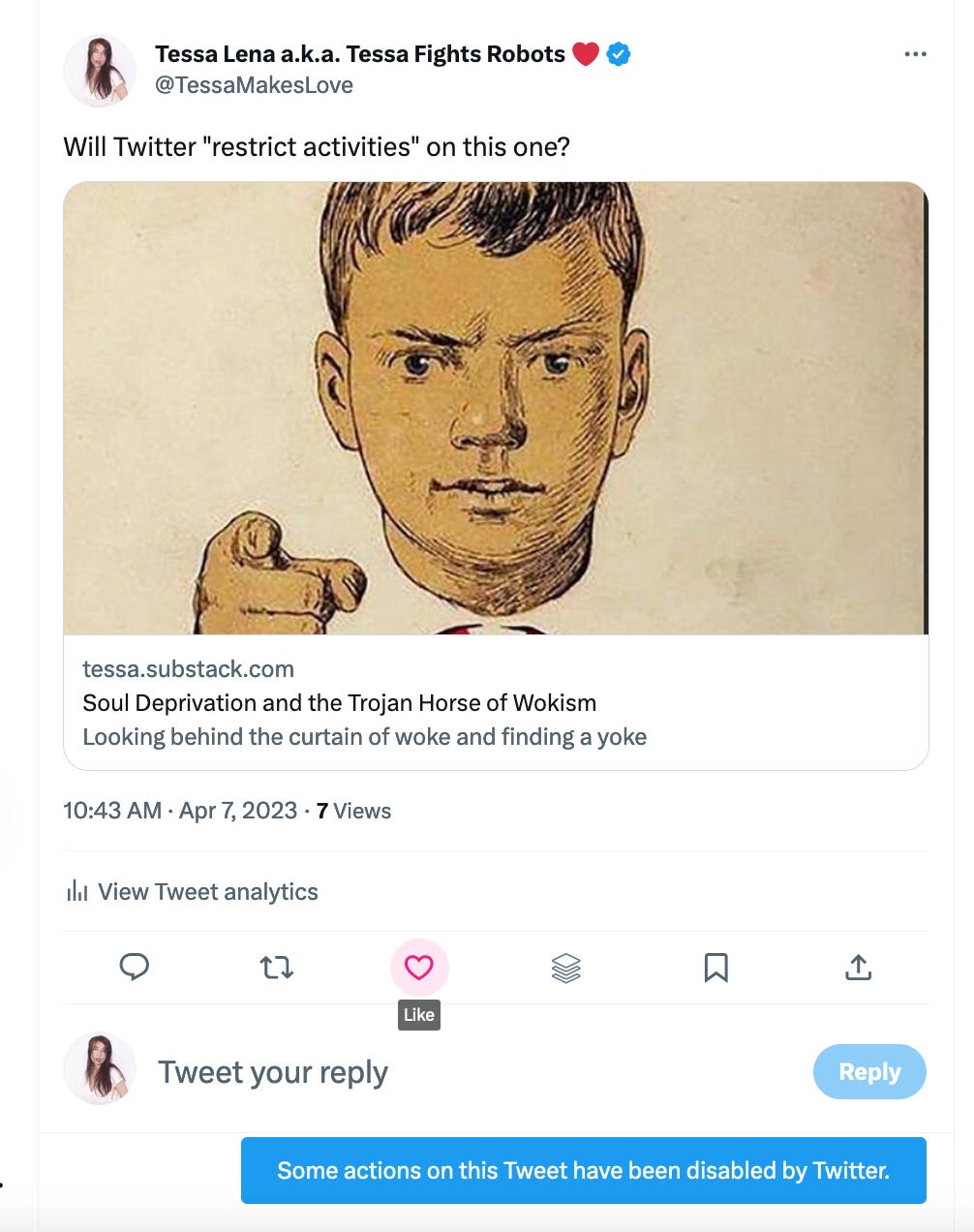This screenshot has height=1232, width=974.
Task: Click the Tweet your reply input field
Action: coord(274,1071)
